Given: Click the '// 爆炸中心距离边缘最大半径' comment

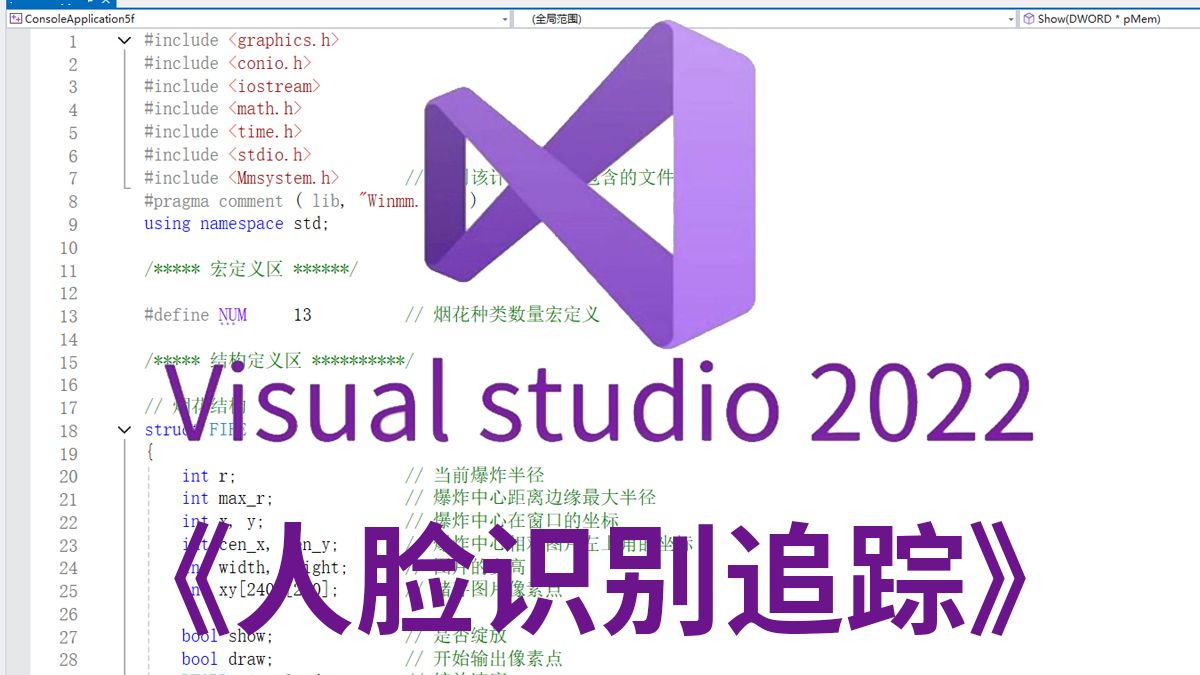Looking at the screenshot, I should click(x=531, y=498).
